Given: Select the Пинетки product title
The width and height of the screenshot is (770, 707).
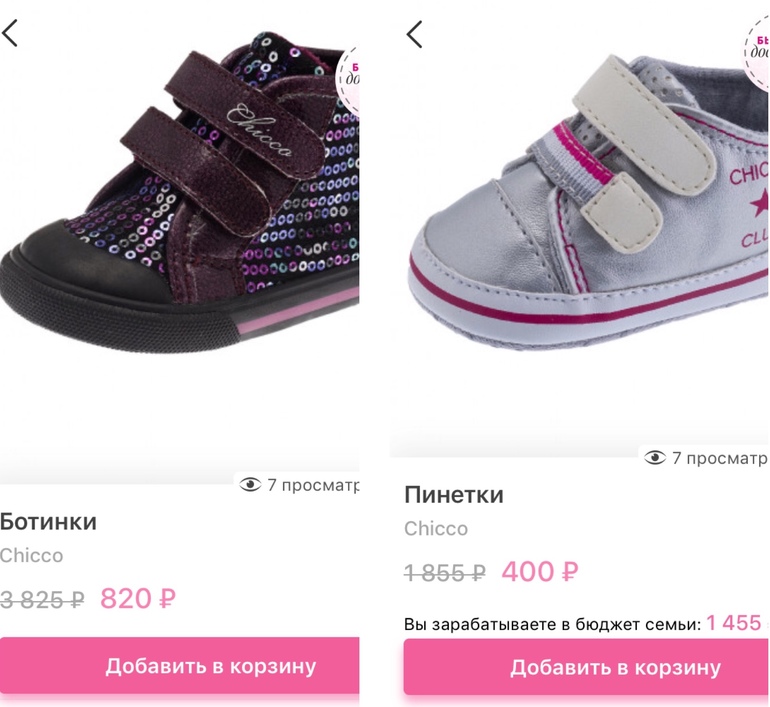Looking at the screenshot, I should (454, 495).
